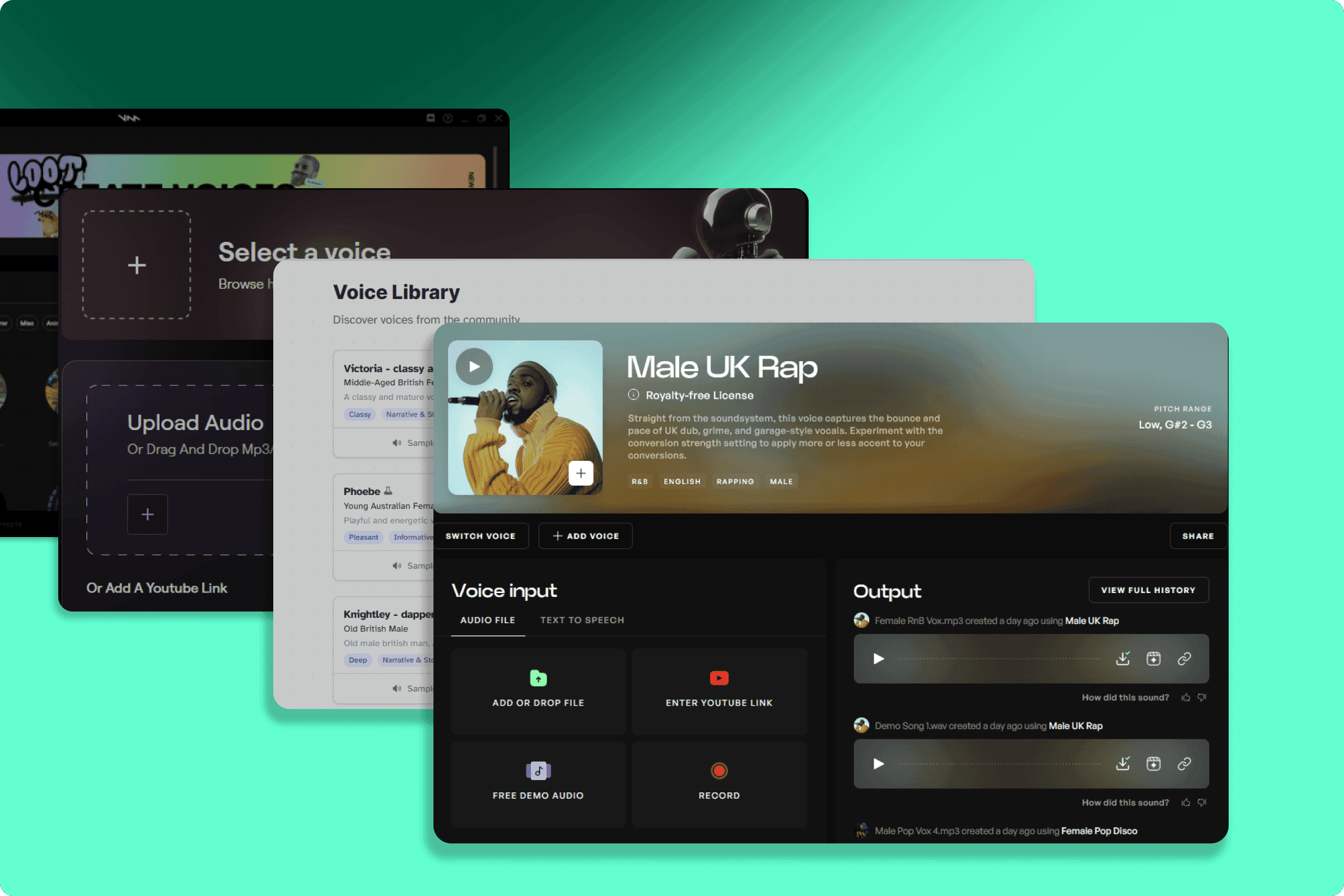The height and width of the screenshot is (896, 1344).
Task: Click the download icon on second output
Action: (x=1121, y=764)
